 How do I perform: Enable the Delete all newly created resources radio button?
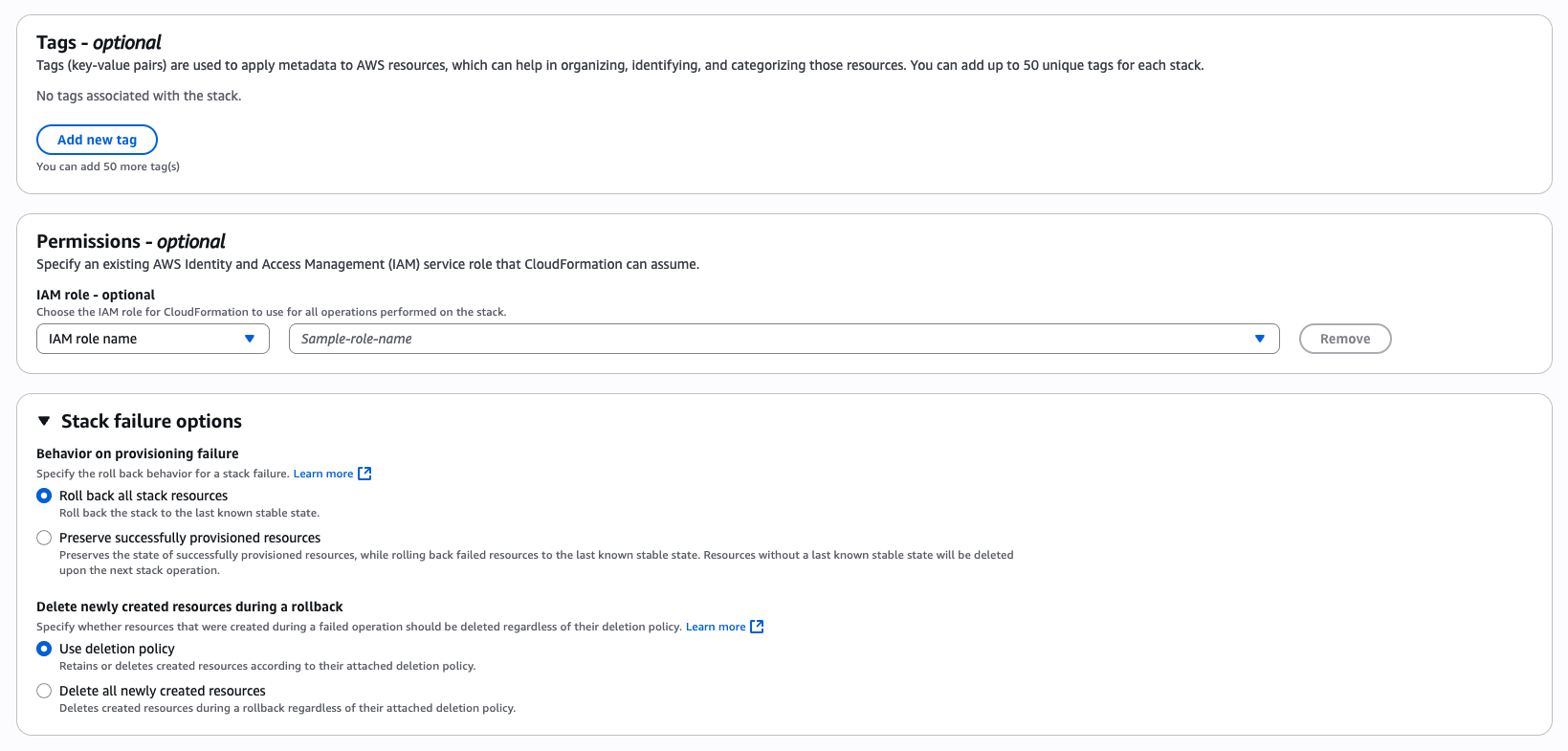[44, 691]
